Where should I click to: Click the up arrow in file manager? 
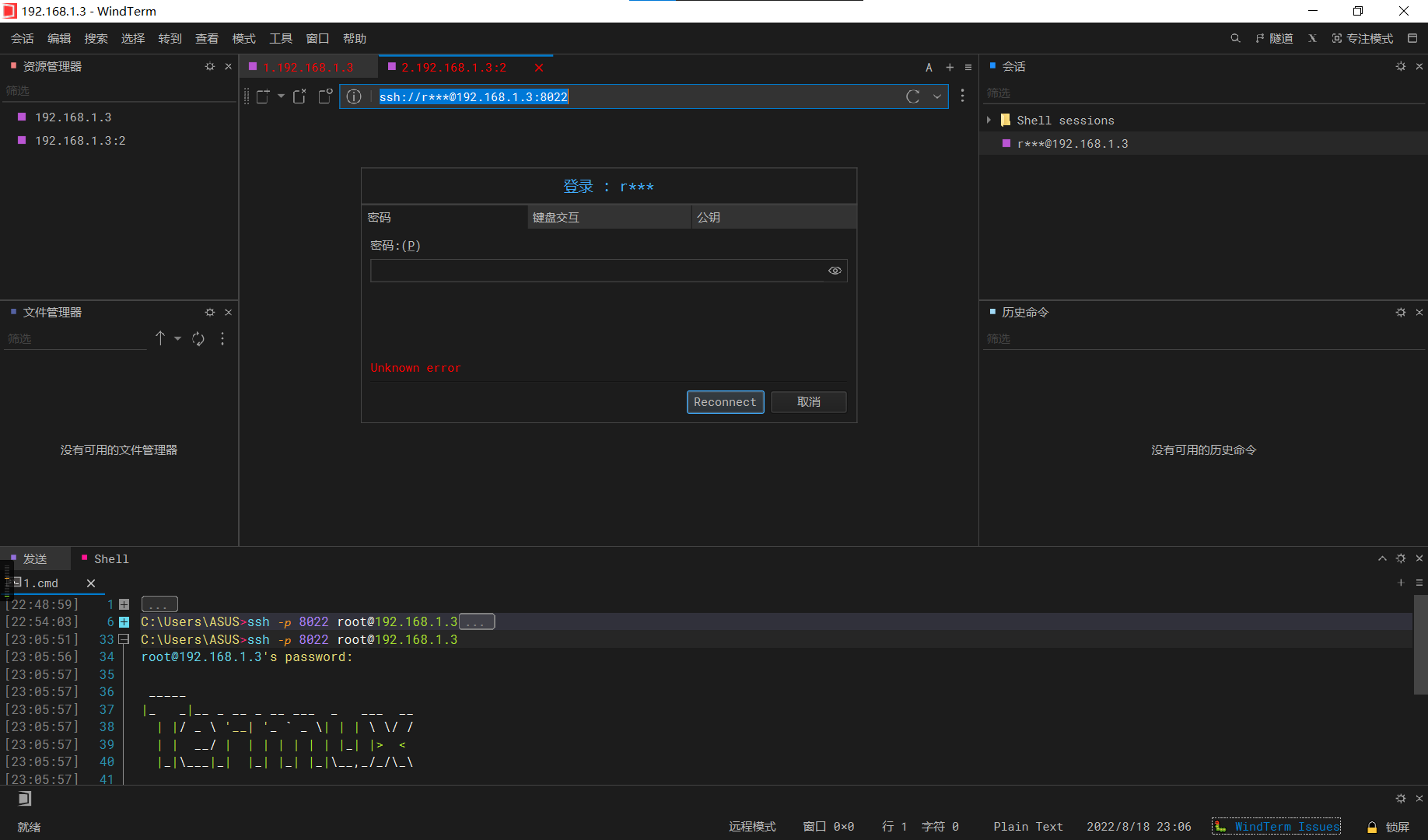(x=160, y=338)
